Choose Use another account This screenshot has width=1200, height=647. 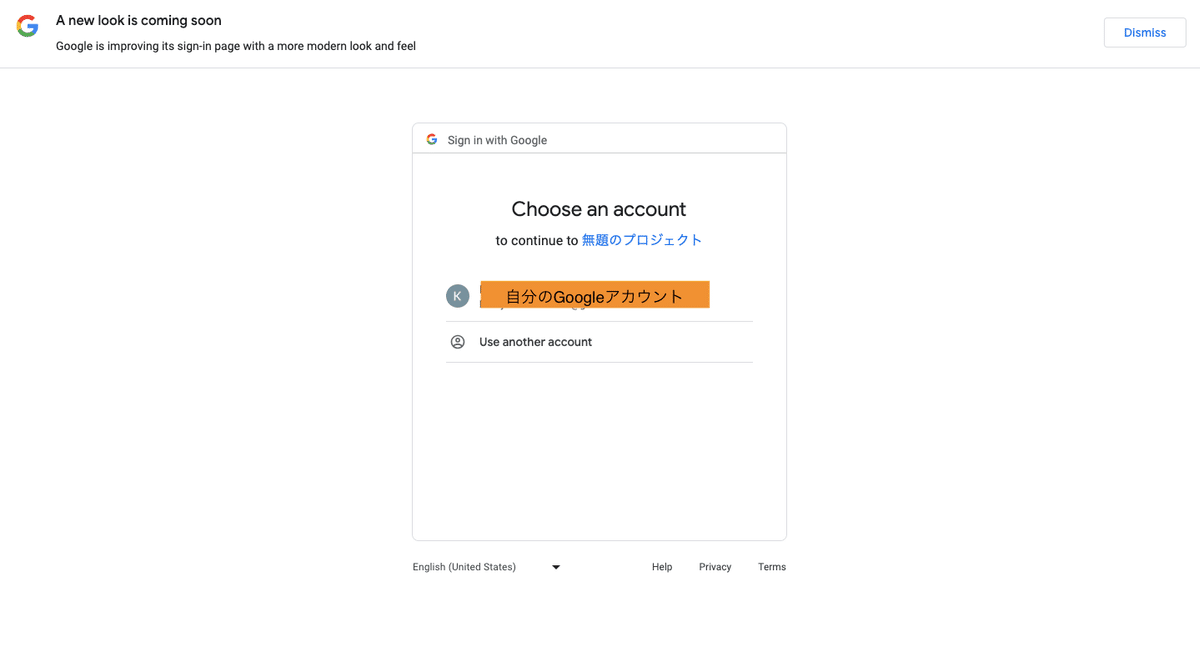(599, 342)
